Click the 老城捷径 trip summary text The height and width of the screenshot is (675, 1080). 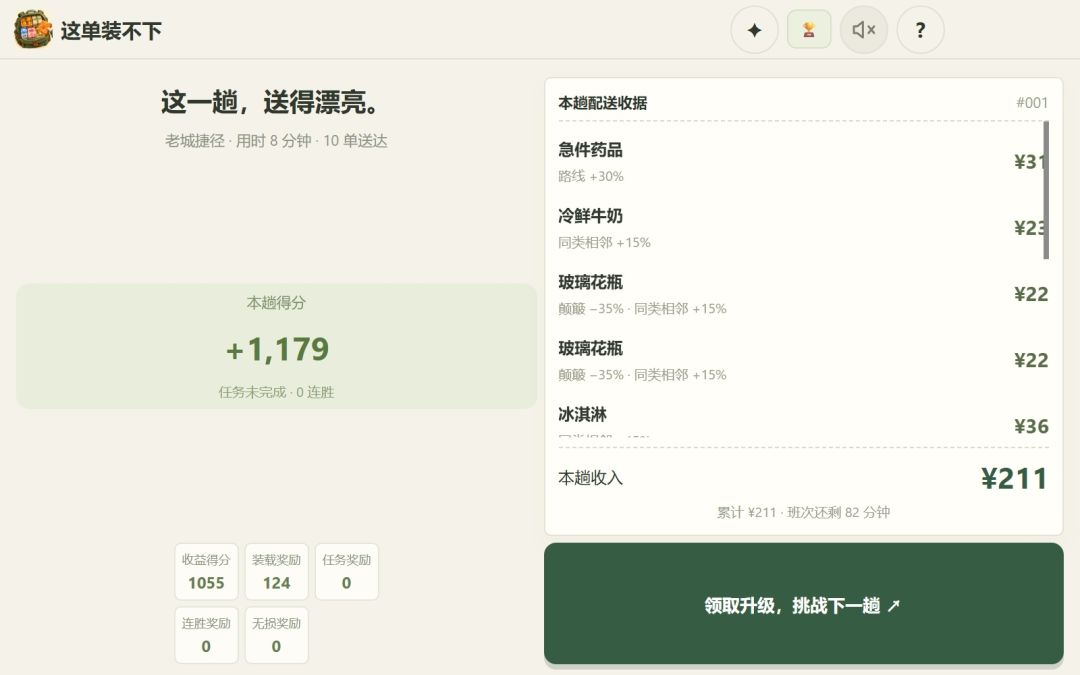pyautogui.click(x=276, y=141)
